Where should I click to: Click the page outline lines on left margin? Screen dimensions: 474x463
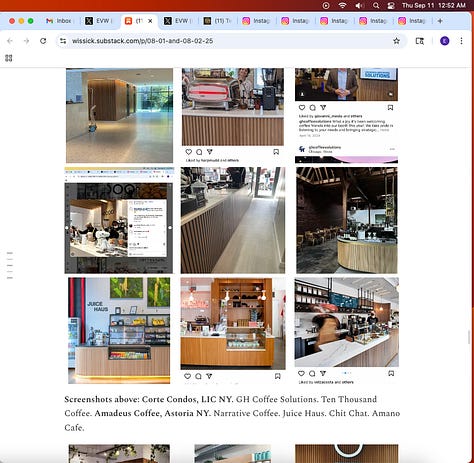pos(10,265)
